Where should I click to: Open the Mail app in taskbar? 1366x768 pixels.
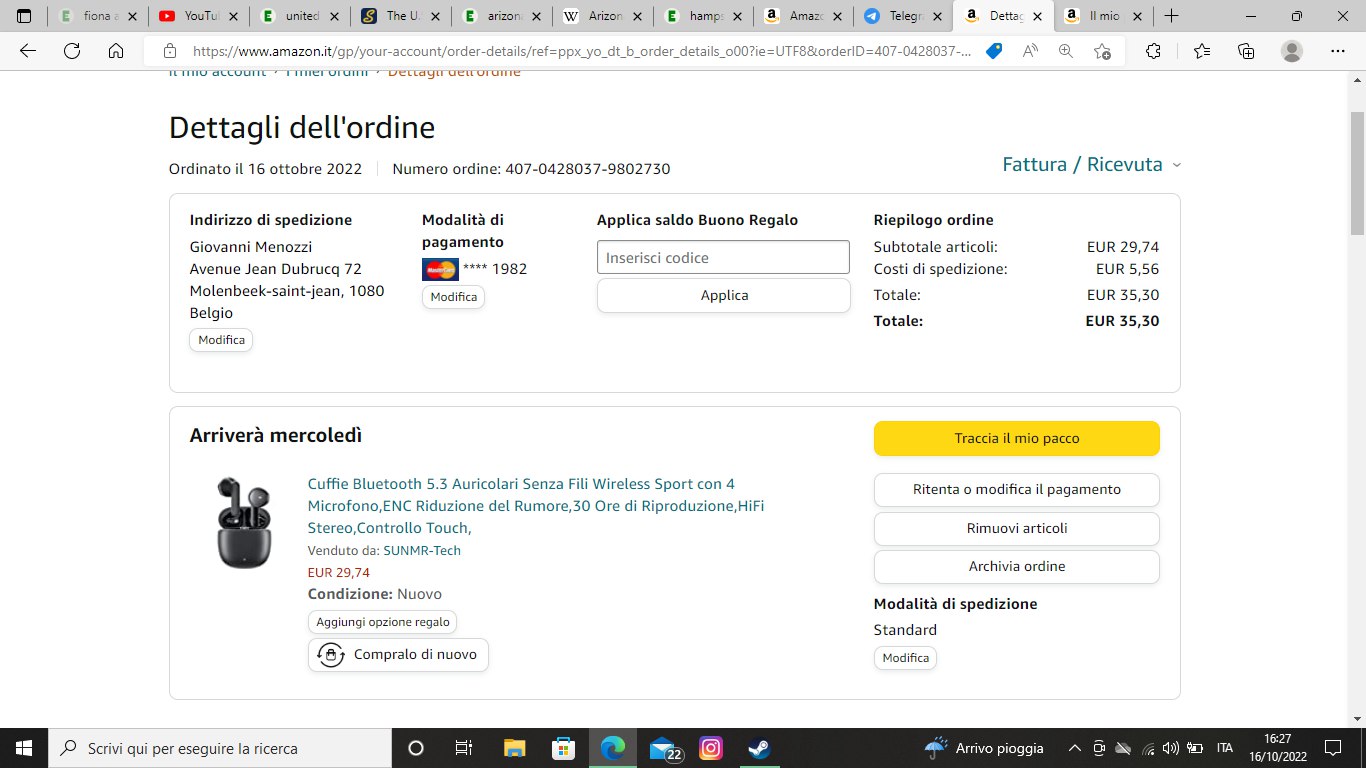coord(663,748)
